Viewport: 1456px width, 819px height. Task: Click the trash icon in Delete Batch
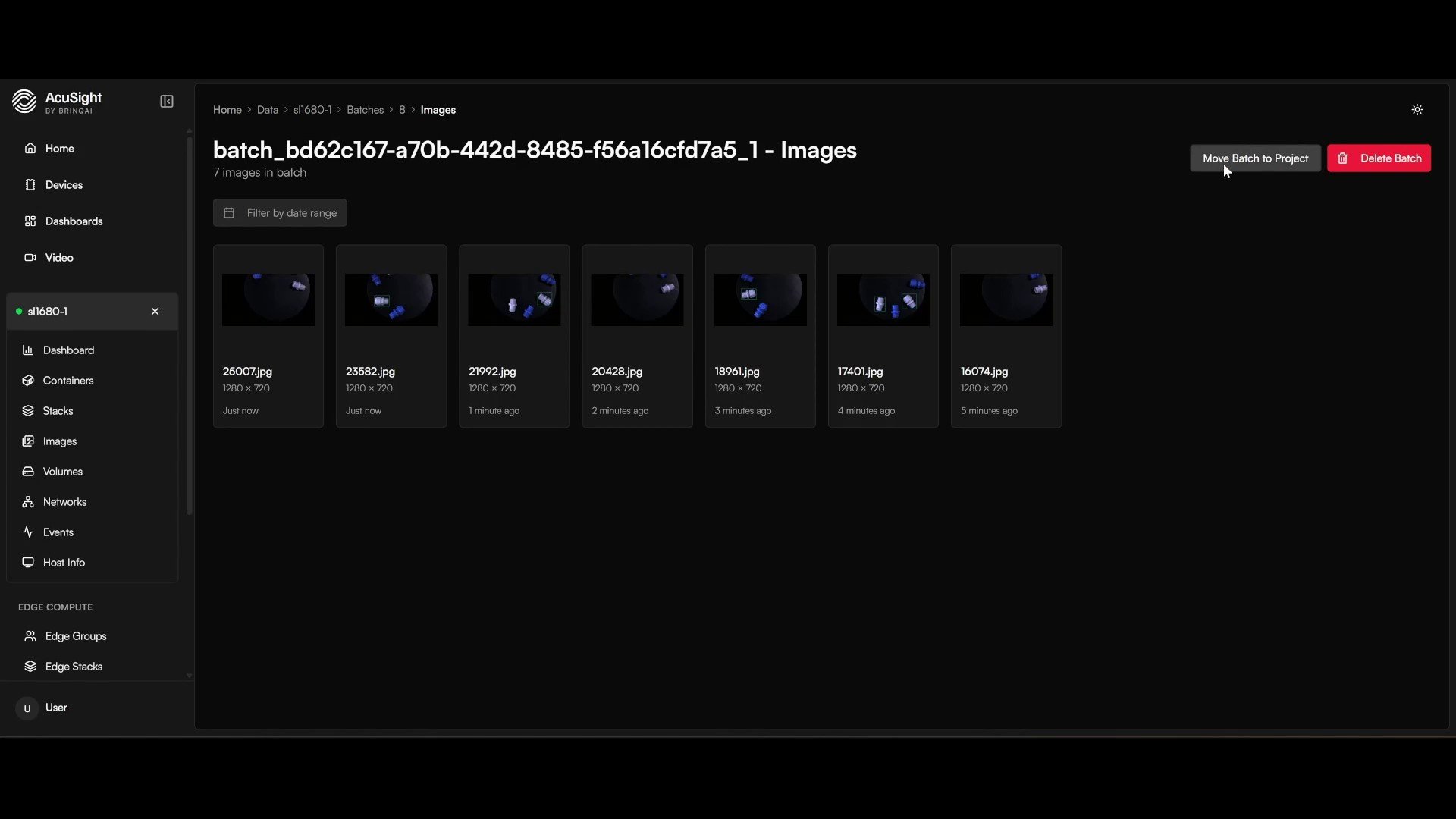1343,158
